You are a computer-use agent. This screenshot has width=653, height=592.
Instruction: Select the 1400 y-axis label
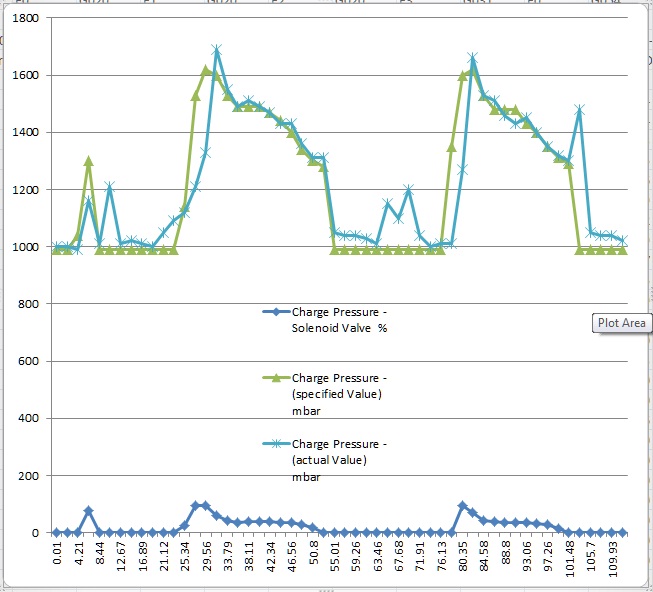click(22, 133)
